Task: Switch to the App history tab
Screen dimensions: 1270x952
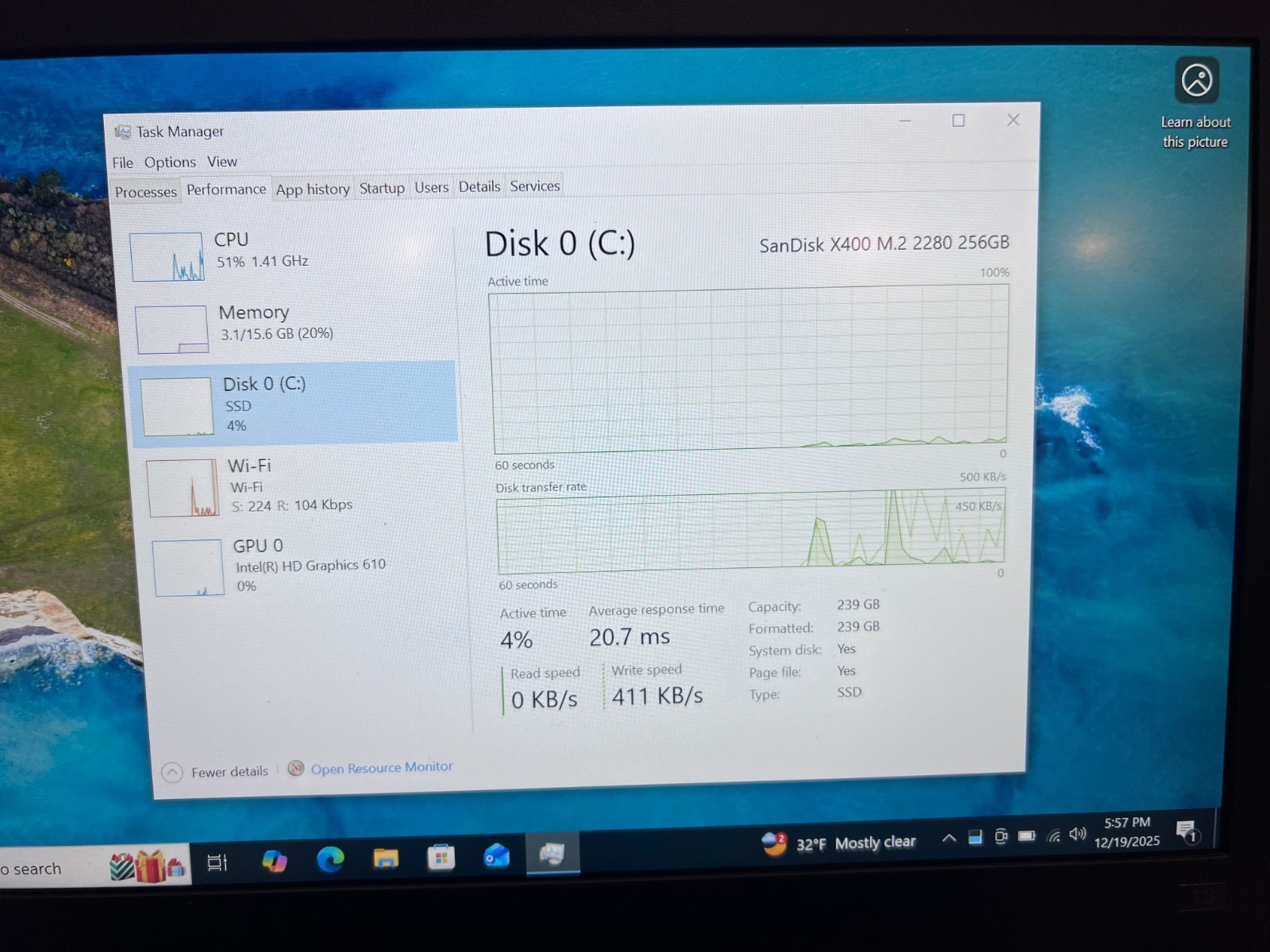Action: pyautogui.click(x=313, y=190)
